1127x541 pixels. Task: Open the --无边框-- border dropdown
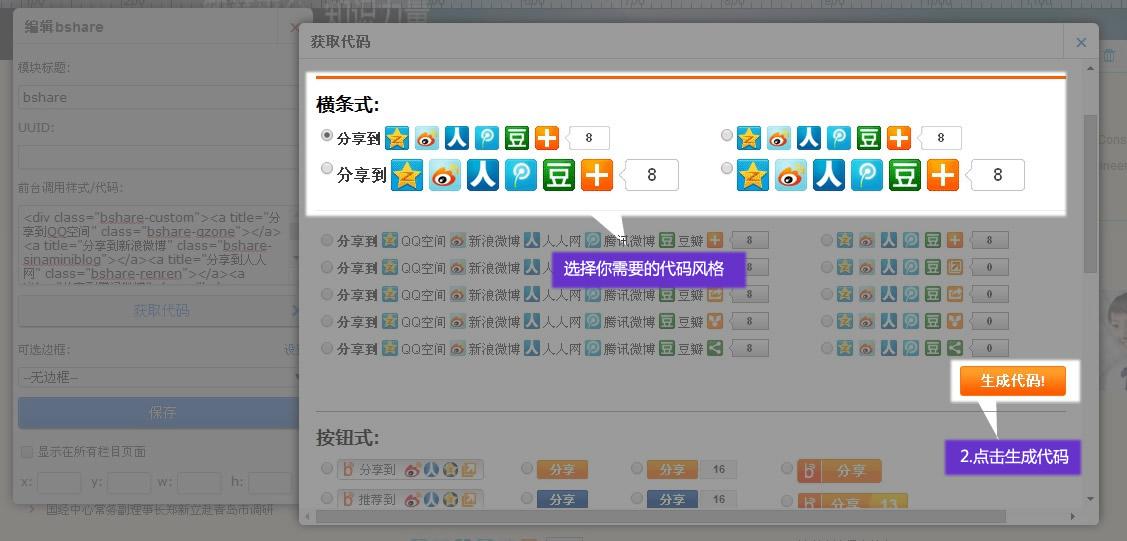click(x=160, y=378)
